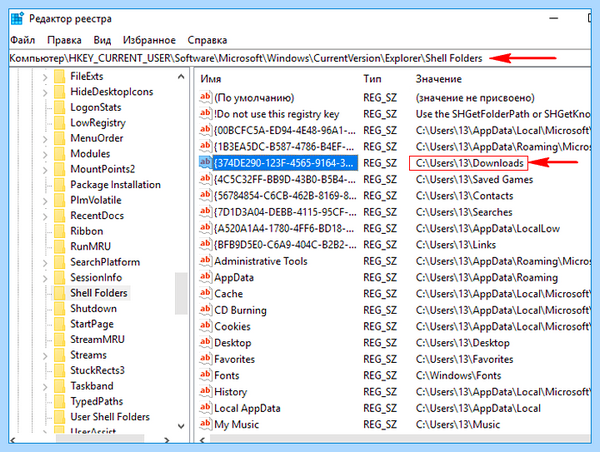The width and height of the screenshot is (600, 452).
Task: Click string icon of AppData value
Action: (205, 277)
